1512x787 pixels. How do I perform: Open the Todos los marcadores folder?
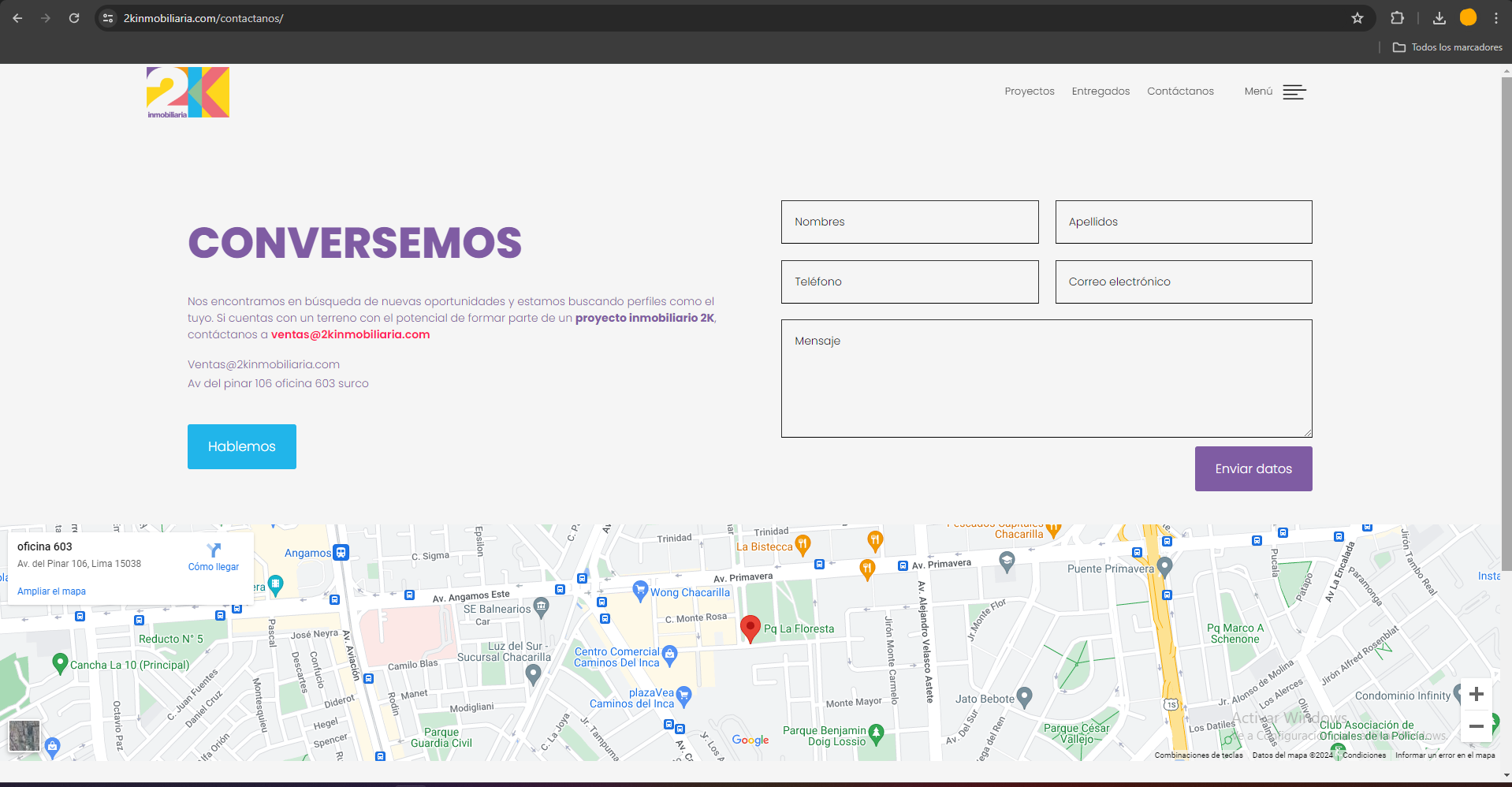[1447, 47]
